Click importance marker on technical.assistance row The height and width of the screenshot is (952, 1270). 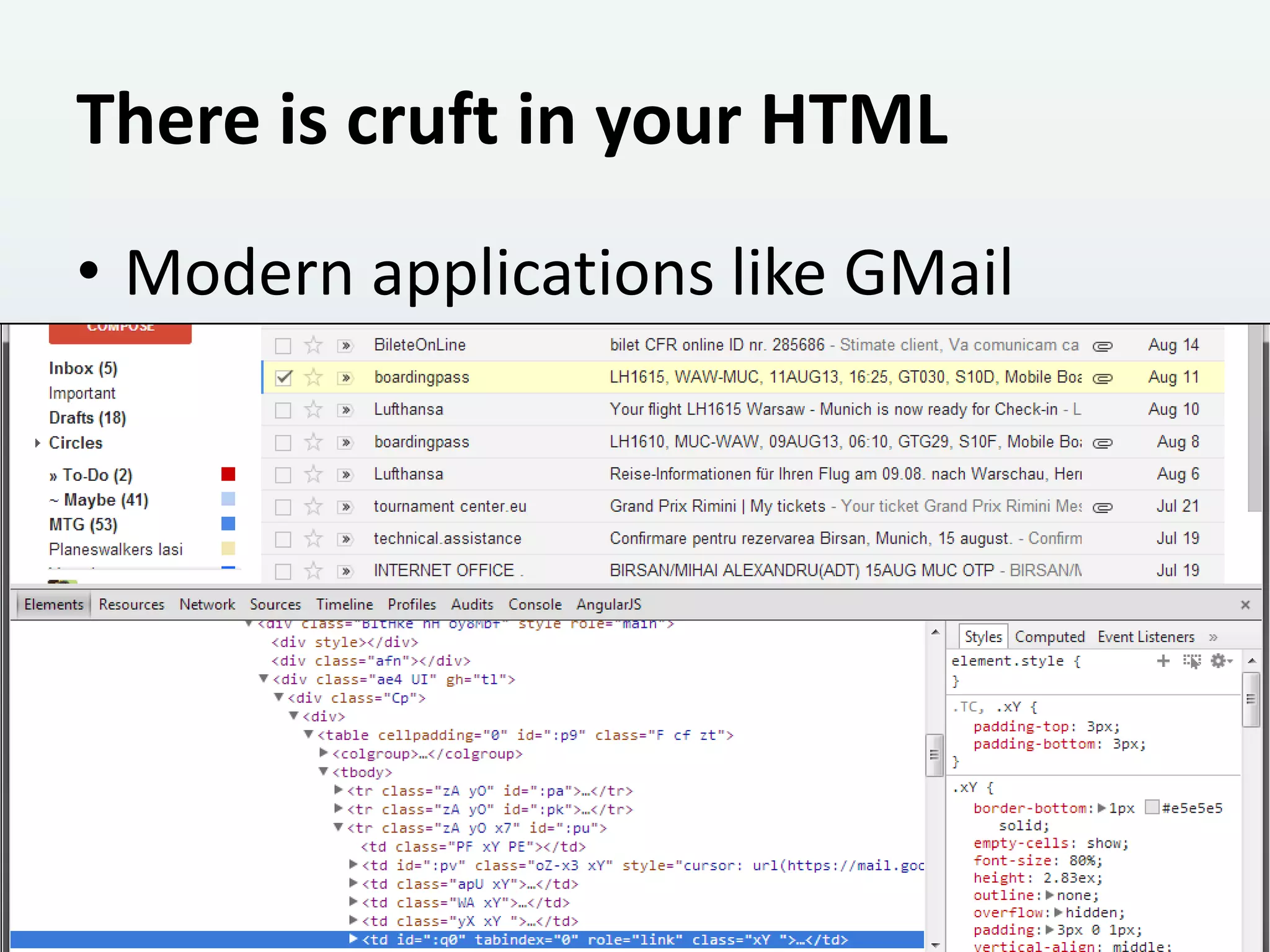[x=345, y=539]
